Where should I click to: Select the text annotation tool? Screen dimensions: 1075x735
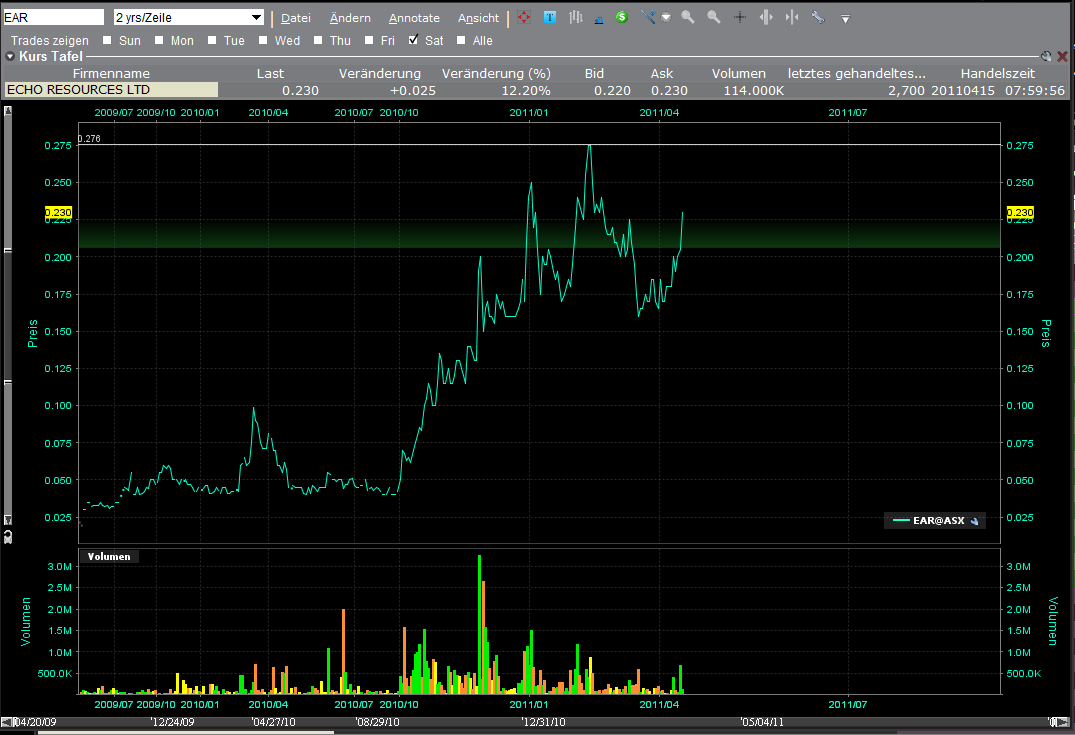tap(550, 17)
